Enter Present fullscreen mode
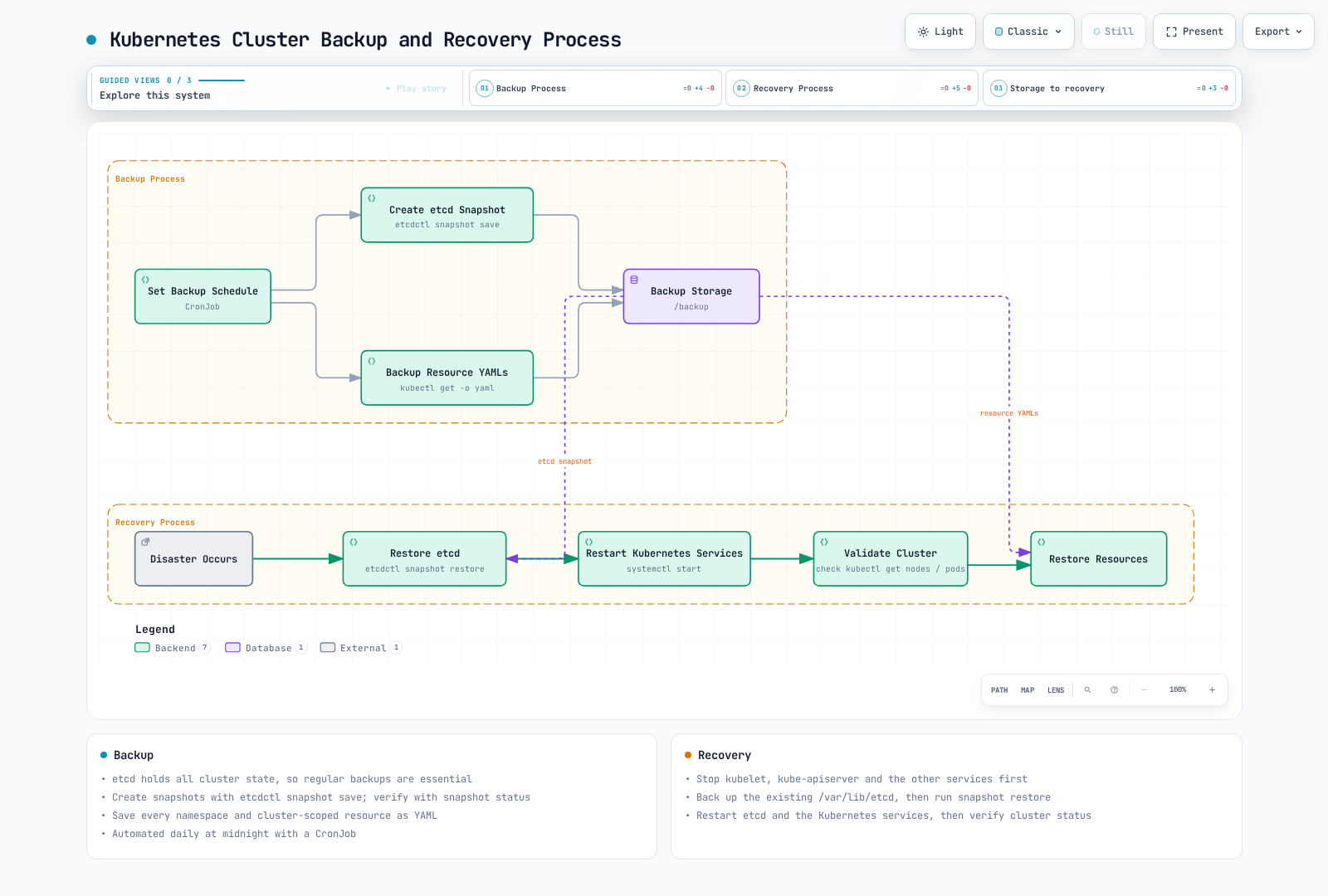1328x896 pixels. [1194, 32]
